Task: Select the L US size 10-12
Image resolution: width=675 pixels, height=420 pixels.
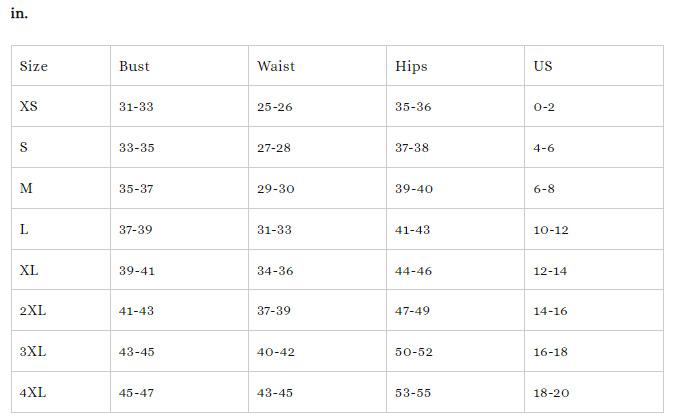Action: tap(551, 230)
